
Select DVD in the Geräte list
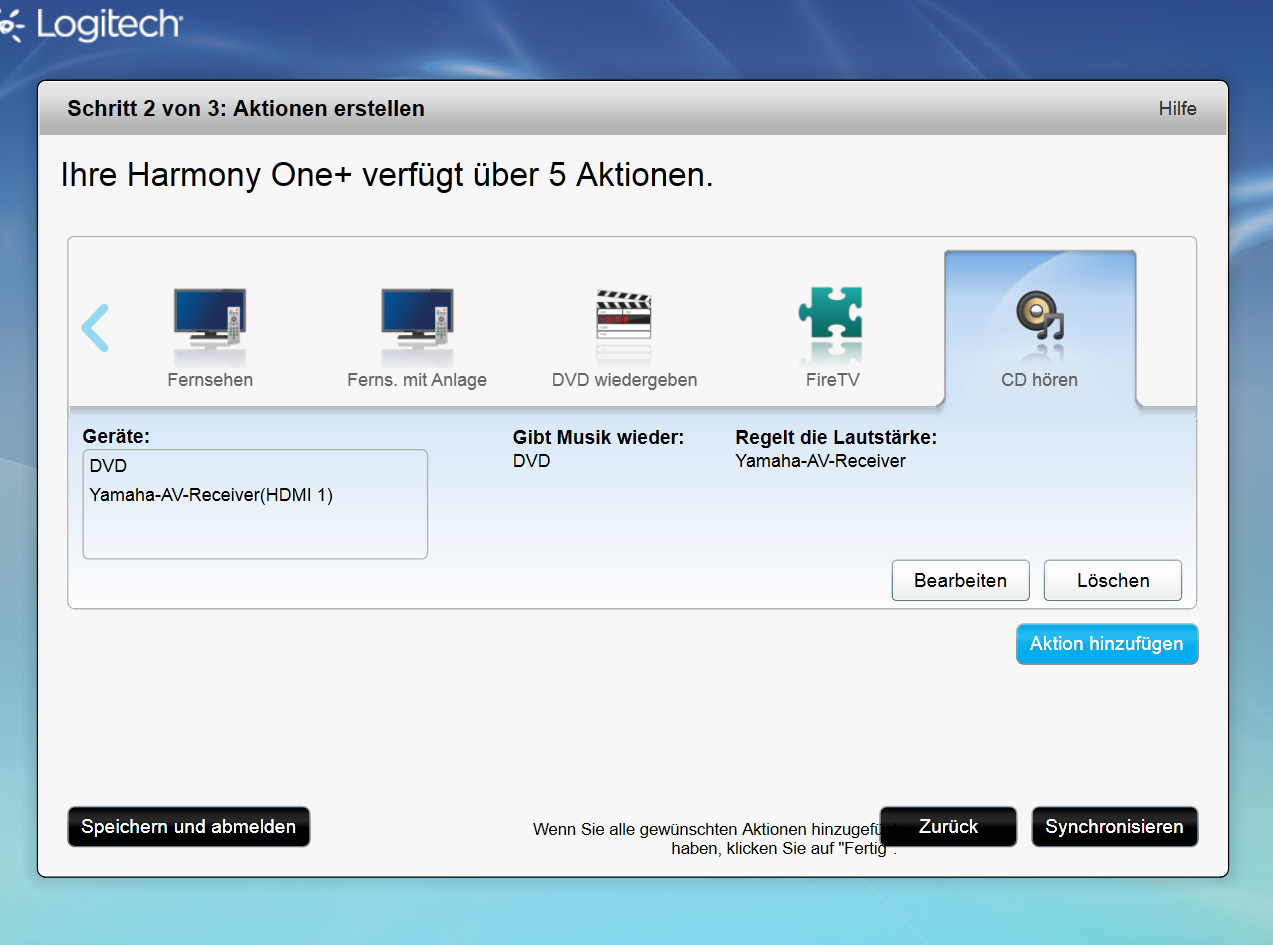(x=108, y=466)
